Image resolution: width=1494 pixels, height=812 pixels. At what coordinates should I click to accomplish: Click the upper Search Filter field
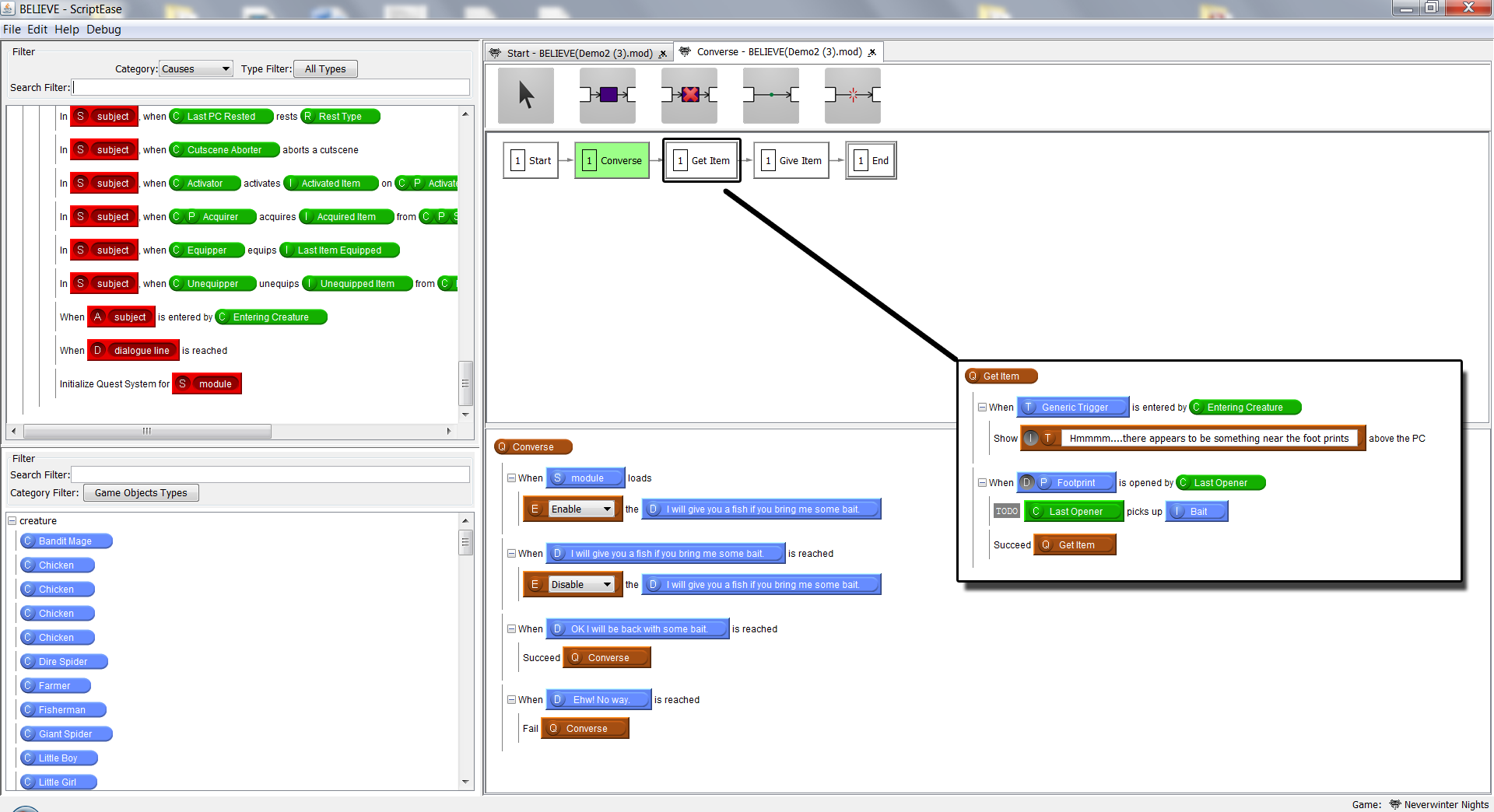(272, 87)
